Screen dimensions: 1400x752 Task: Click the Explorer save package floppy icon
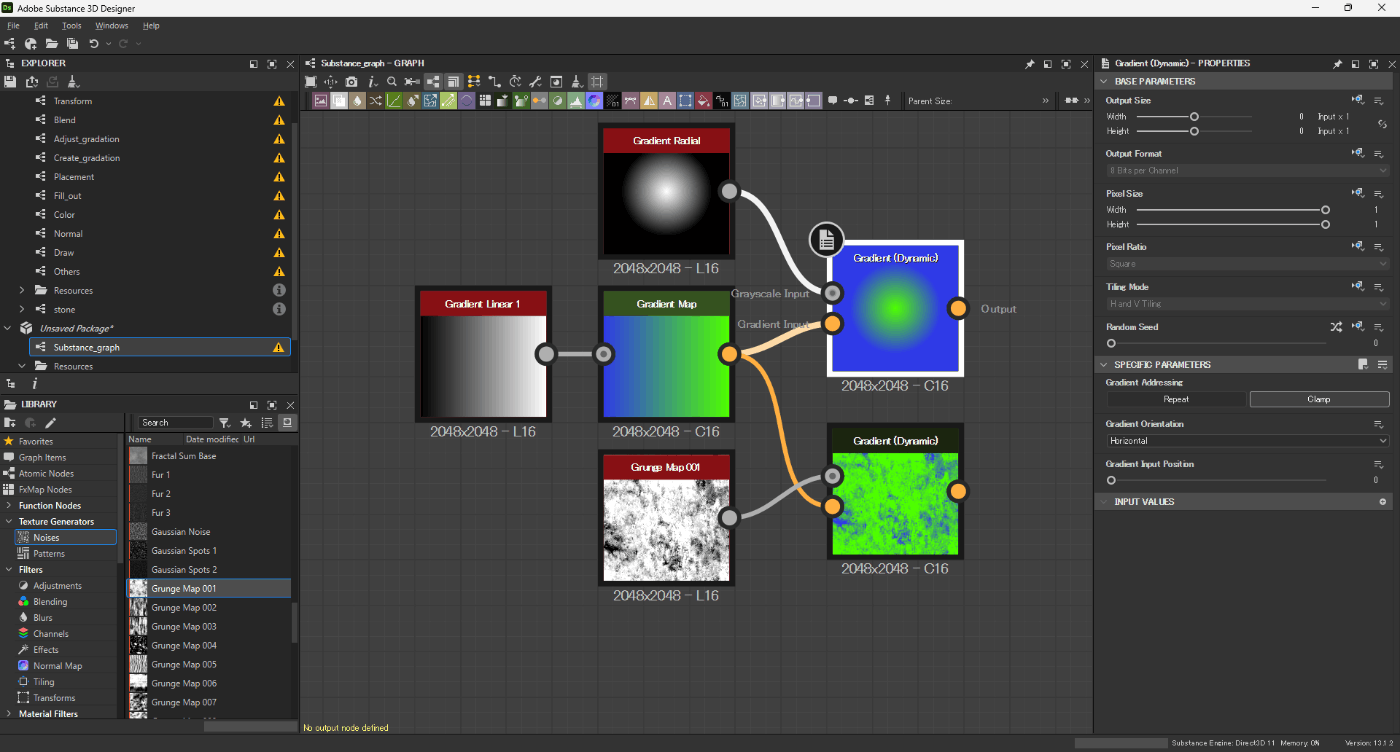[10, 82]
